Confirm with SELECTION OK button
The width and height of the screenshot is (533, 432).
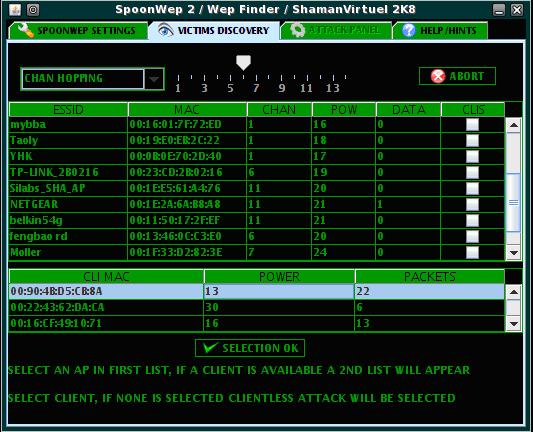point(250,348)
